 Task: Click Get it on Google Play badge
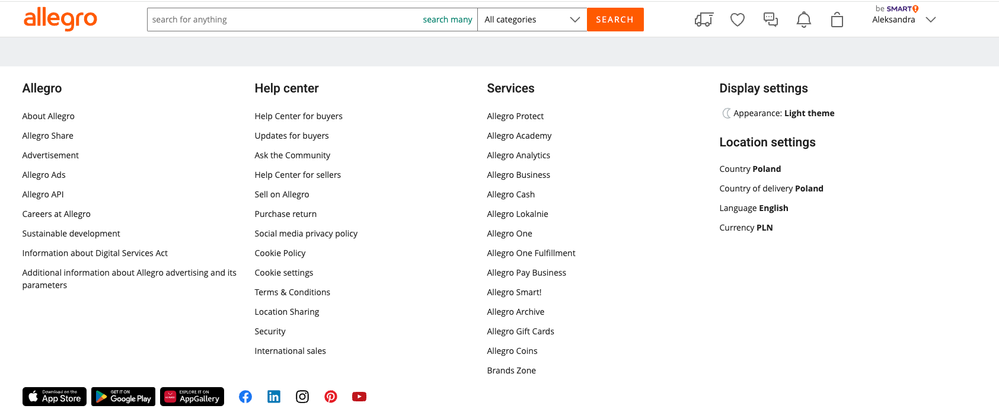pos(123,397)
